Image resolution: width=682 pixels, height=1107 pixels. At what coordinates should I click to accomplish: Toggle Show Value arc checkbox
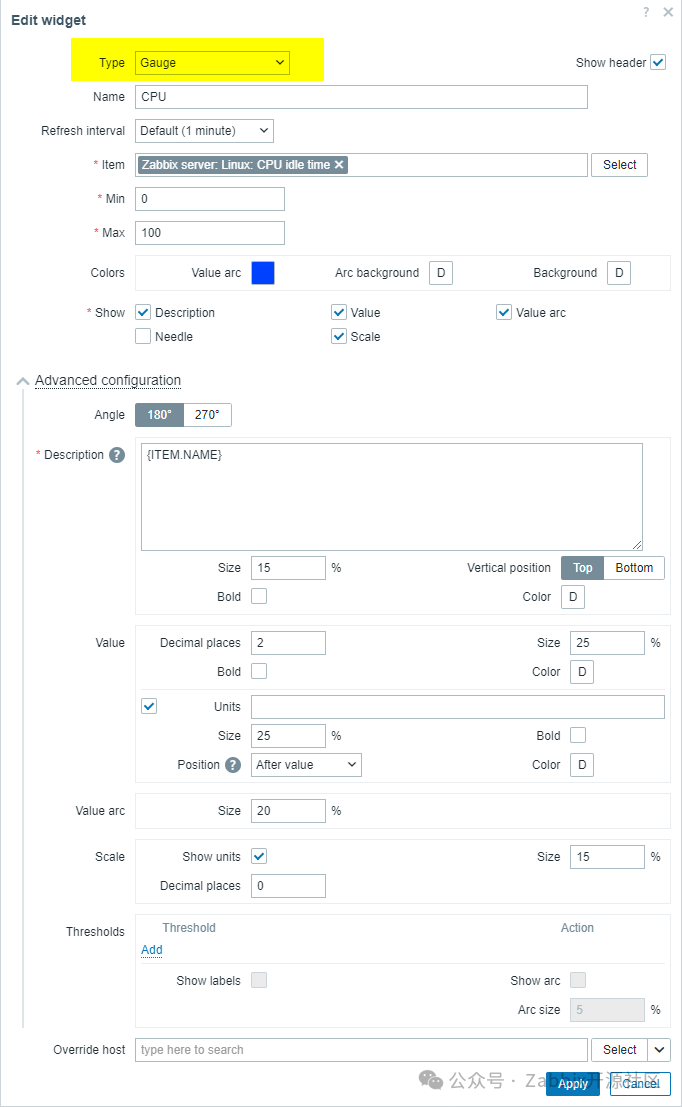point(503,312)
